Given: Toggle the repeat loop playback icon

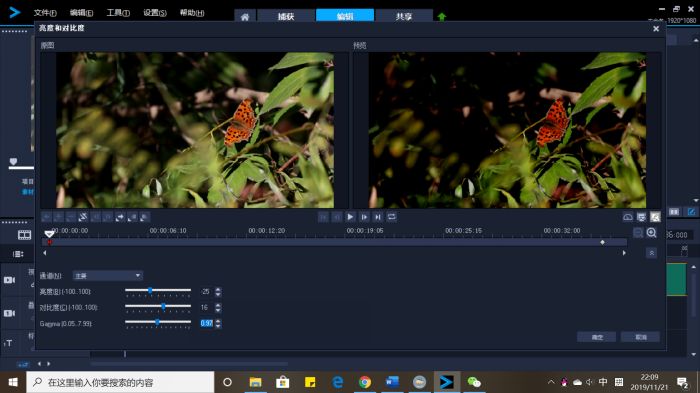Looking at the screenshot, I should click(x=392, y=217).
